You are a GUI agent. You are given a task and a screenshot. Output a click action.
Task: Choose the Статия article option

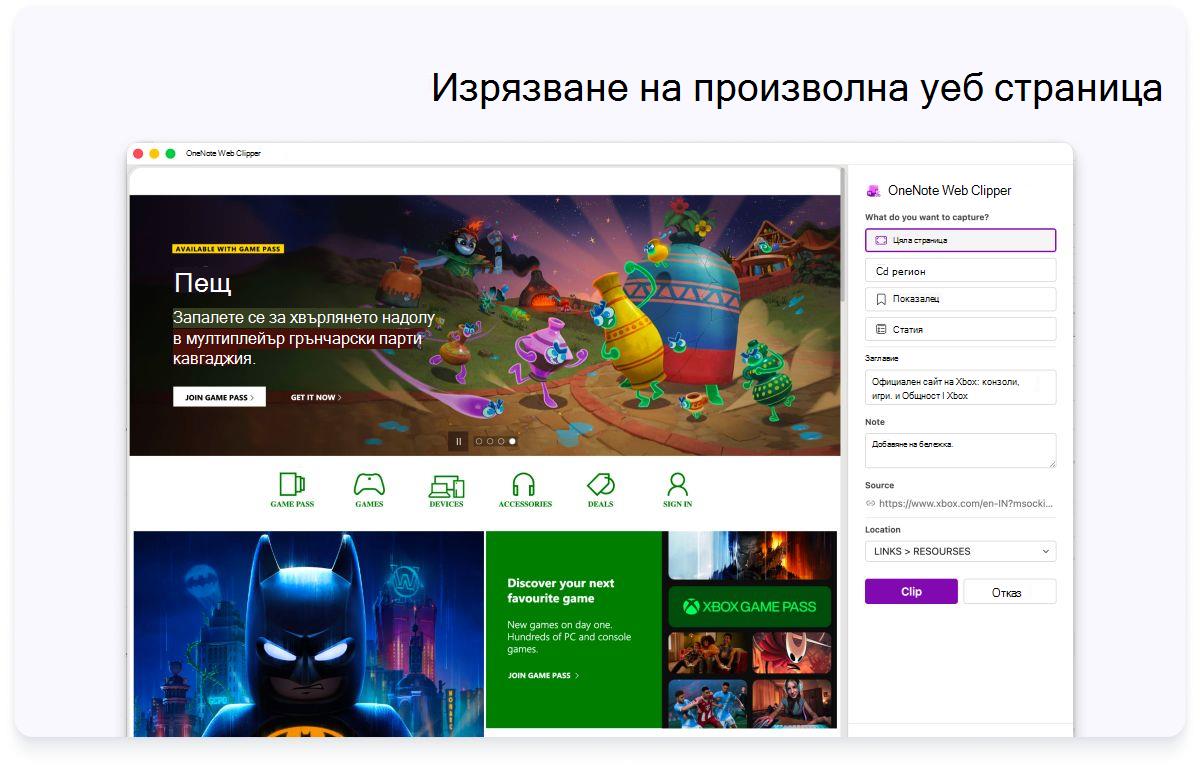coord(960,329)
